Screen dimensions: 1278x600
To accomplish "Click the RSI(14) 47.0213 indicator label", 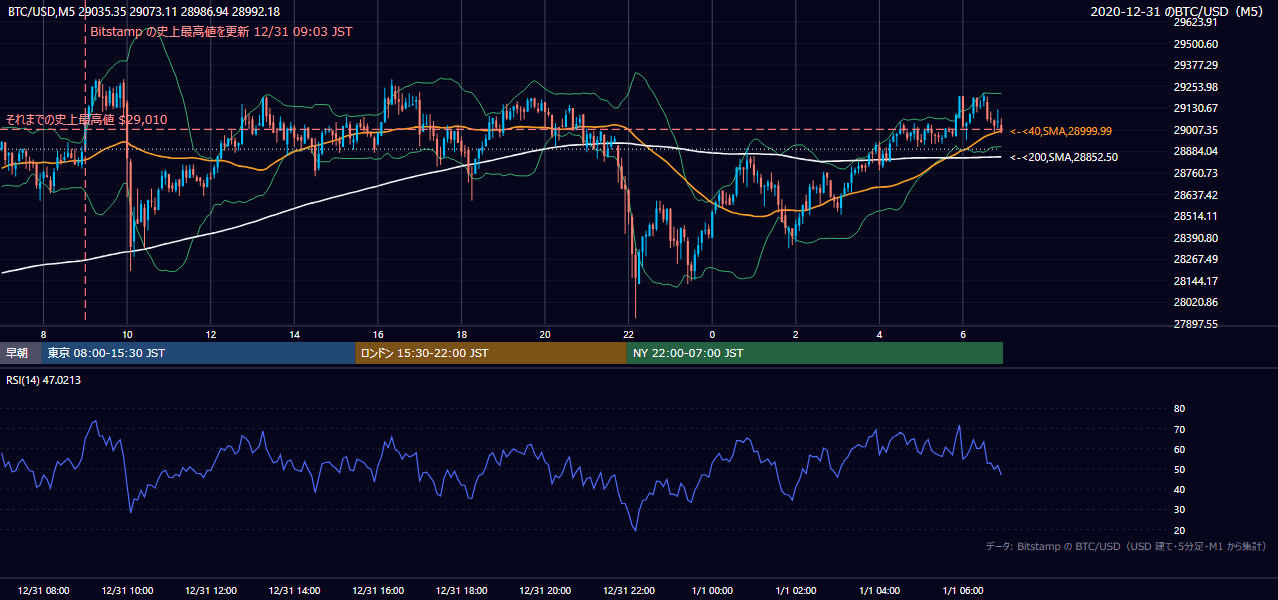I will [x=44, y=379].
